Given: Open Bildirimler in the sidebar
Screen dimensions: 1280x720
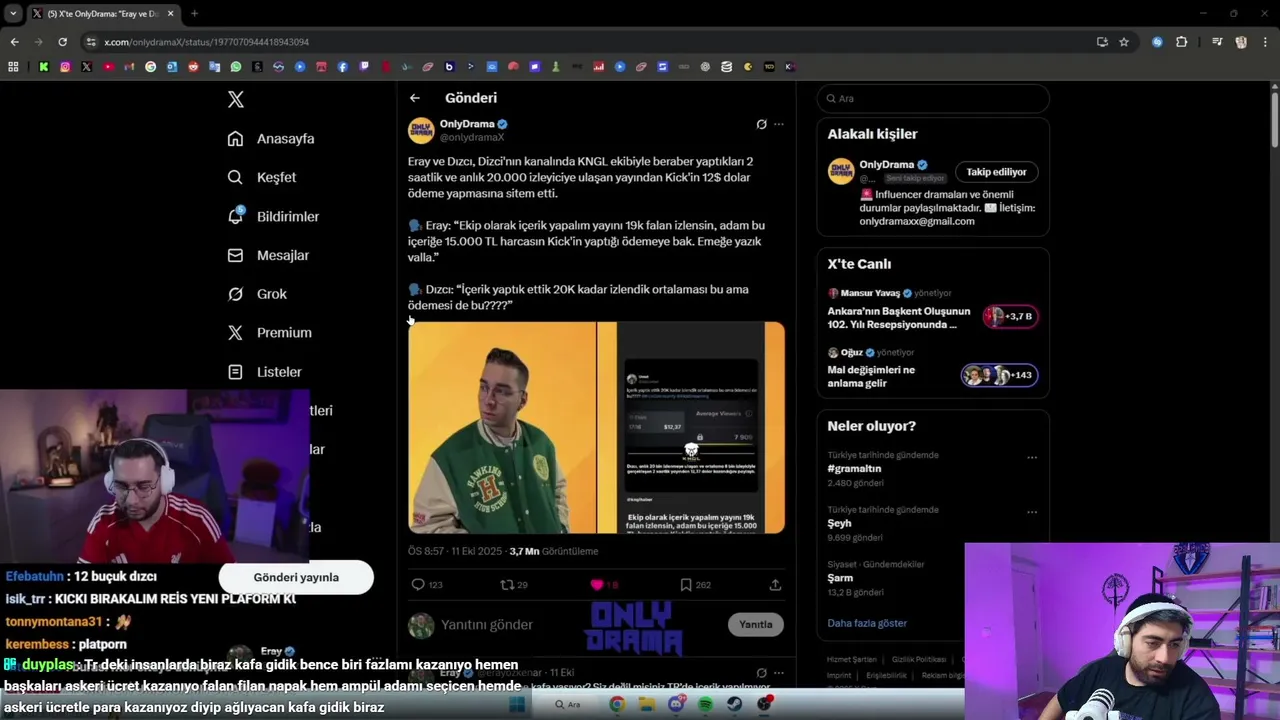Looking at the screenshot, I should click(273, 216).
